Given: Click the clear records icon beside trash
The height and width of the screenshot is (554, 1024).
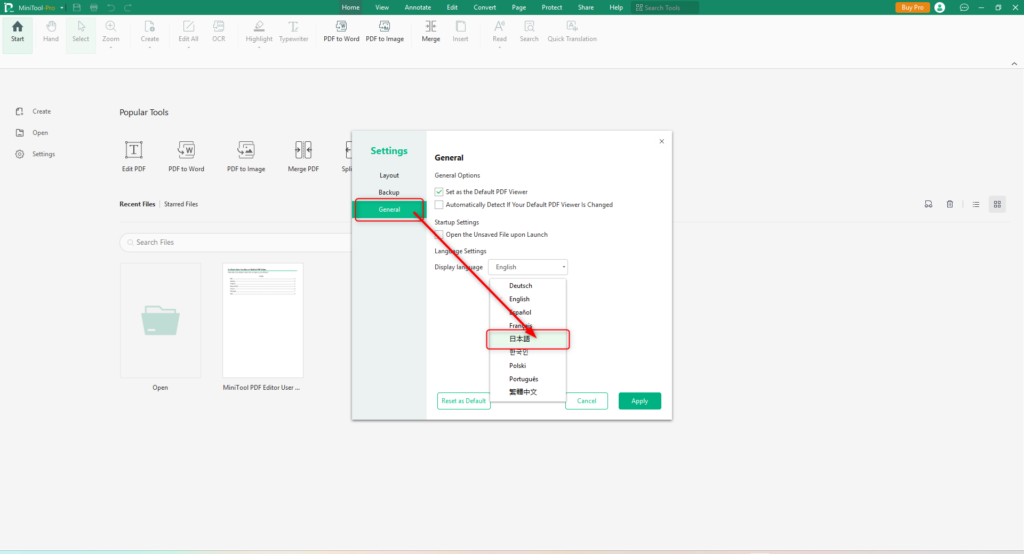Looking at the screenshot, I should [928, 204].
